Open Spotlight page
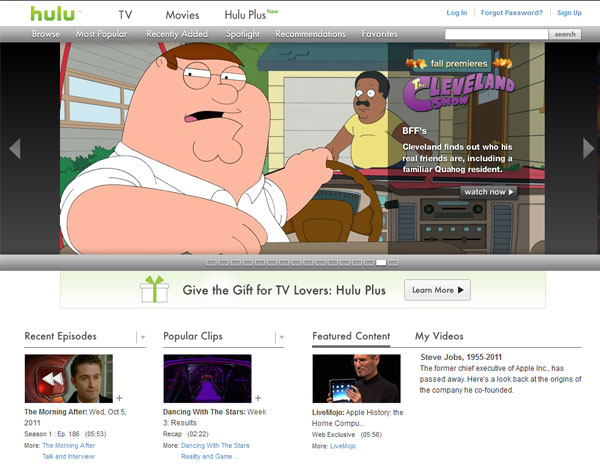 coord(243,34)
